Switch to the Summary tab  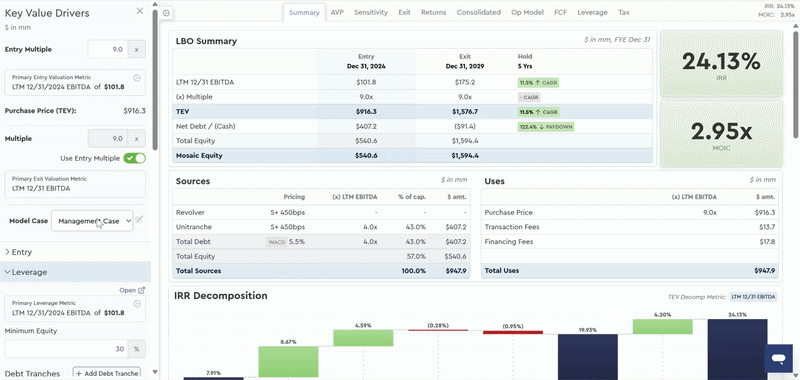click(x=304, y=12)
